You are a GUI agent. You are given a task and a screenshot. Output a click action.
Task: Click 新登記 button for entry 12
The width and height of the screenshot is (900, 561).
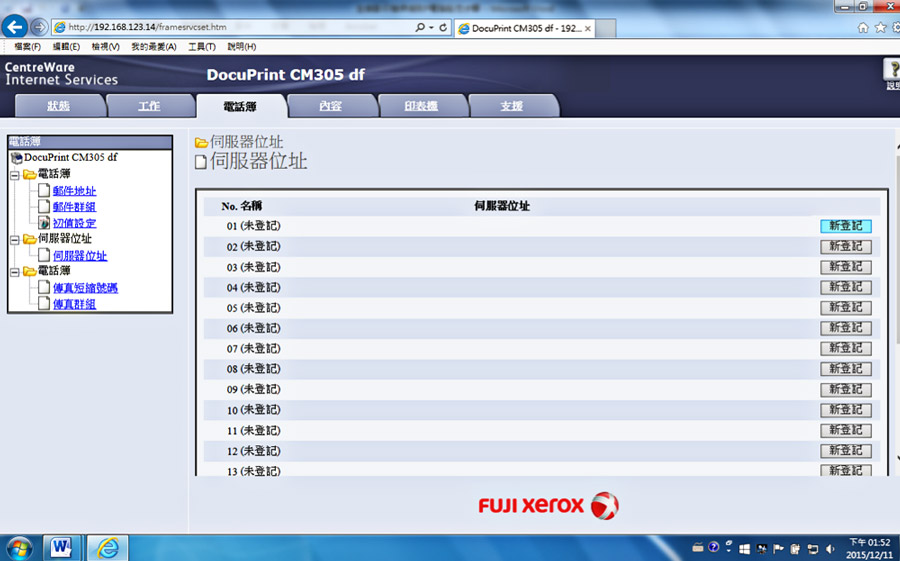click(845, 451)
